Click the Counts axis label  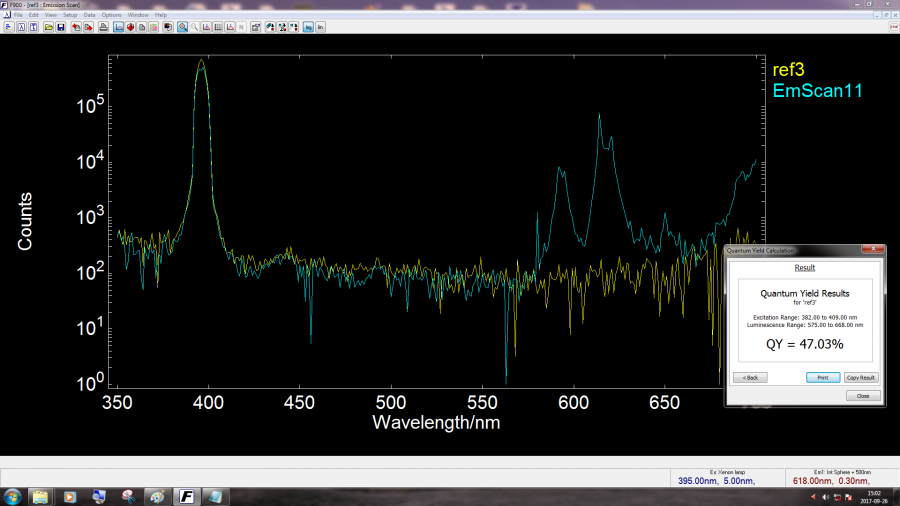[25, 221]
